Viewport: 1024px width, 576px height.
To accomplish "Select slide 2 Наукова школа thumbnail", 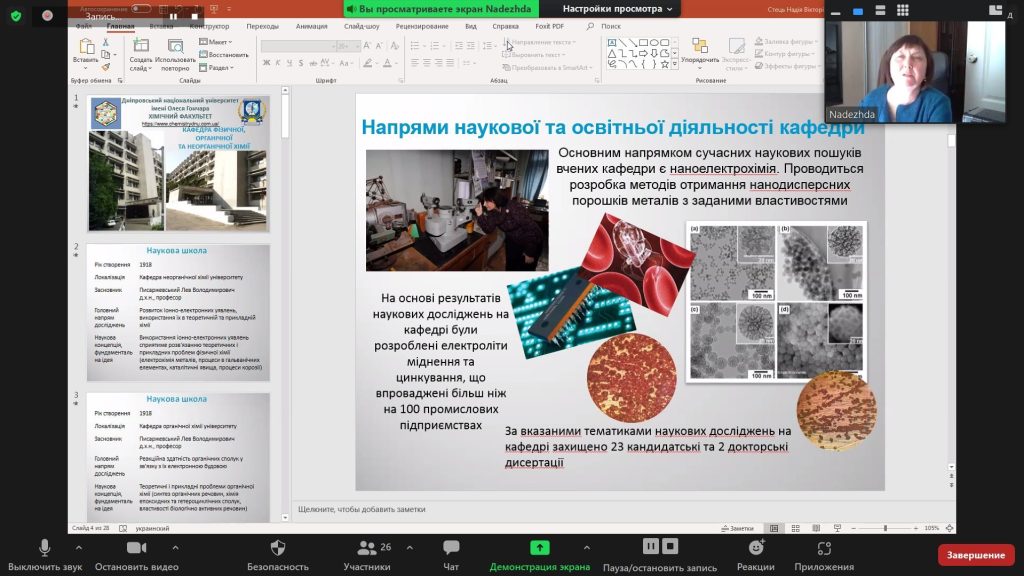I will click(x=178, y=312).
